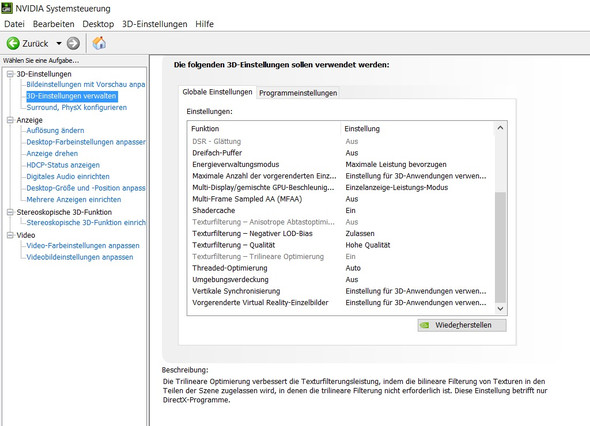
Task: Open Desktop-Größe und -Position anpassen
Action: tap(85, 188)
